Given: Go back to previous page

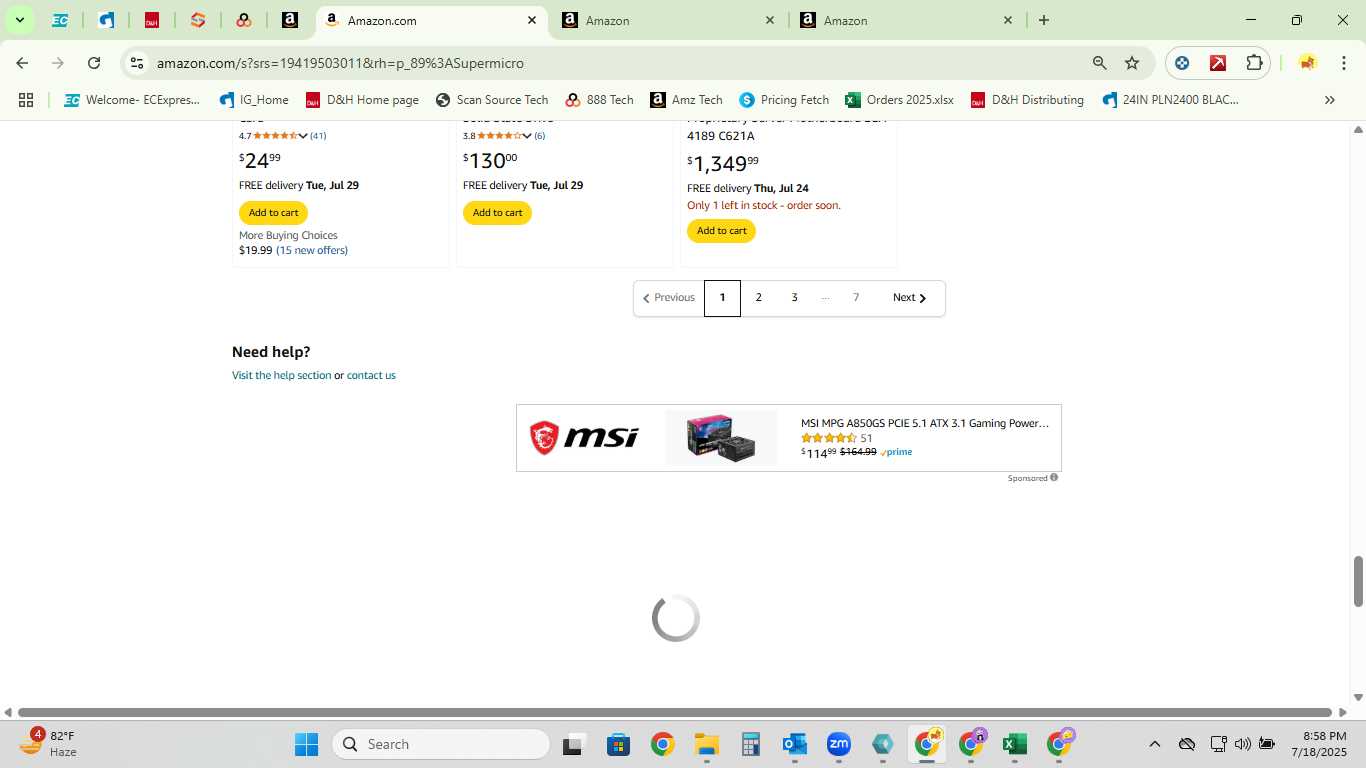Looking at the screenshot, I should [22, 63].
